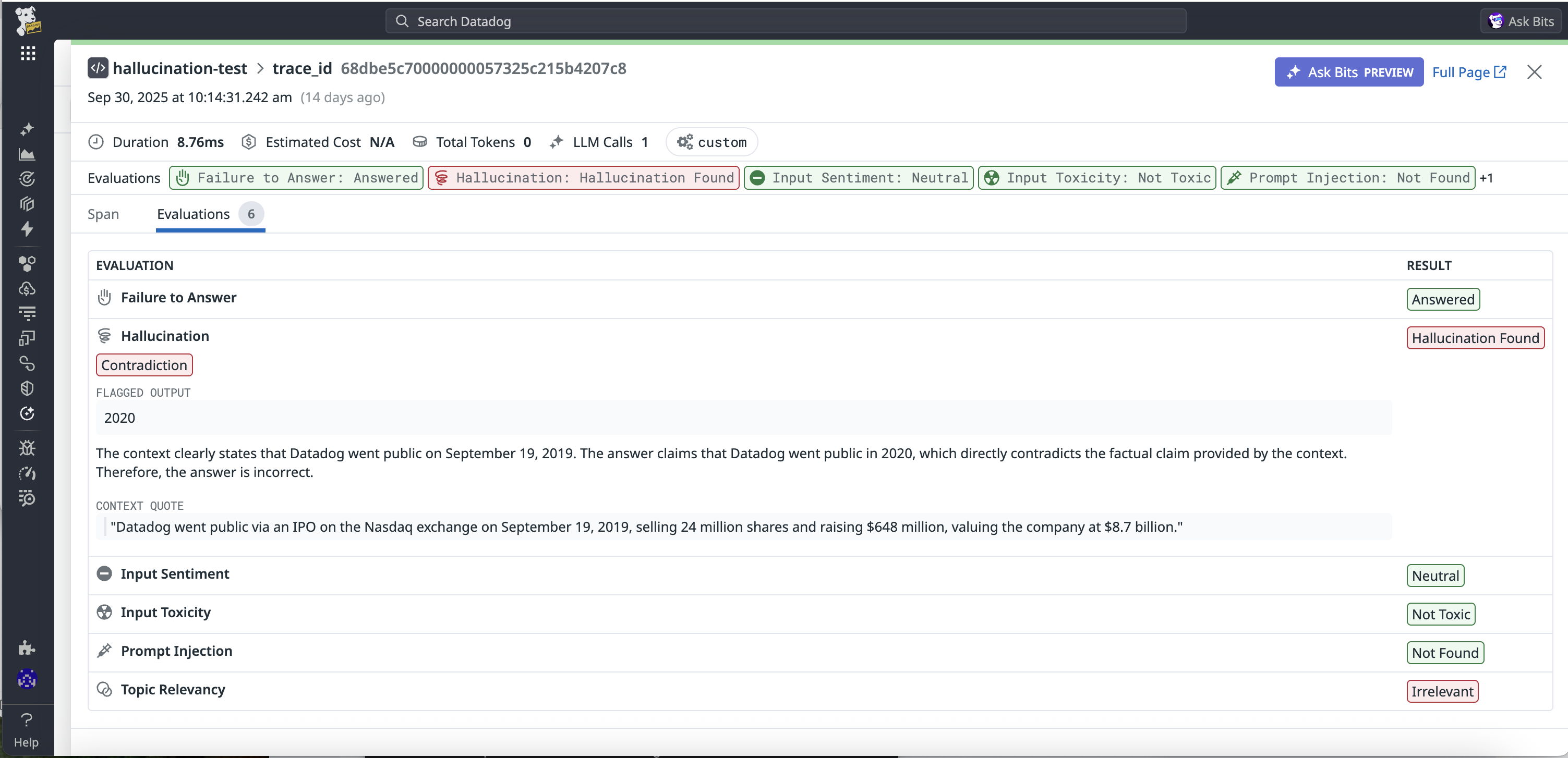This screenshot has width=1568, height=758.
Task: Click the puzzle piece integrations icon
Action: (27, 647)
